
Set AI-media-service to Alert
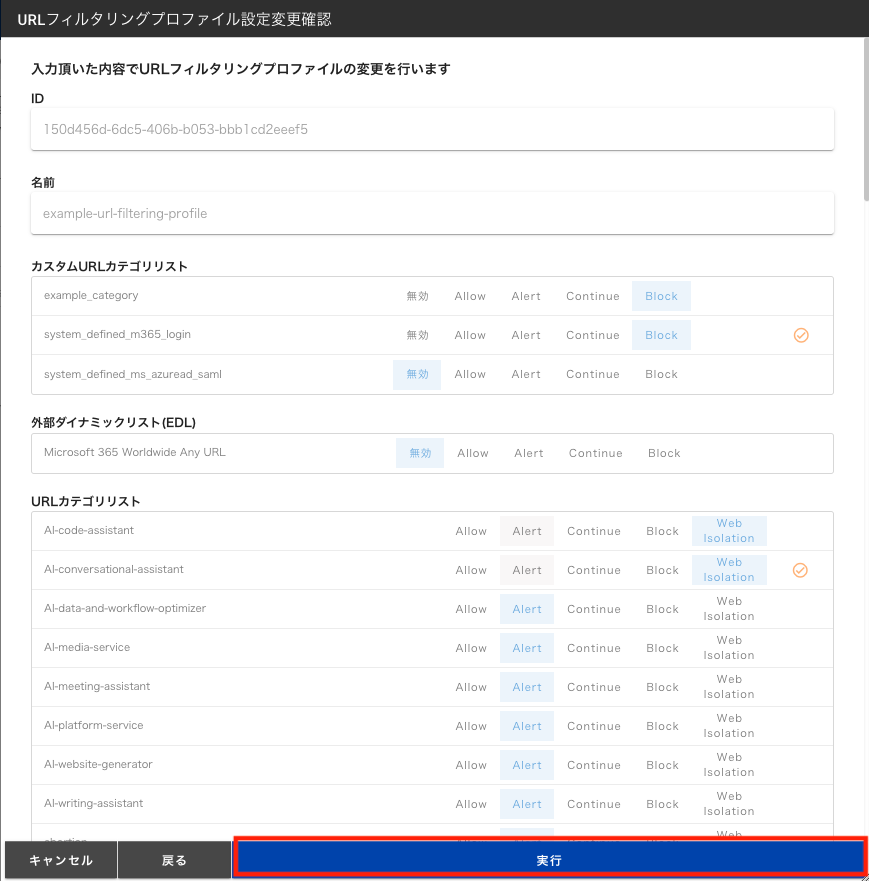coord(527,648)
